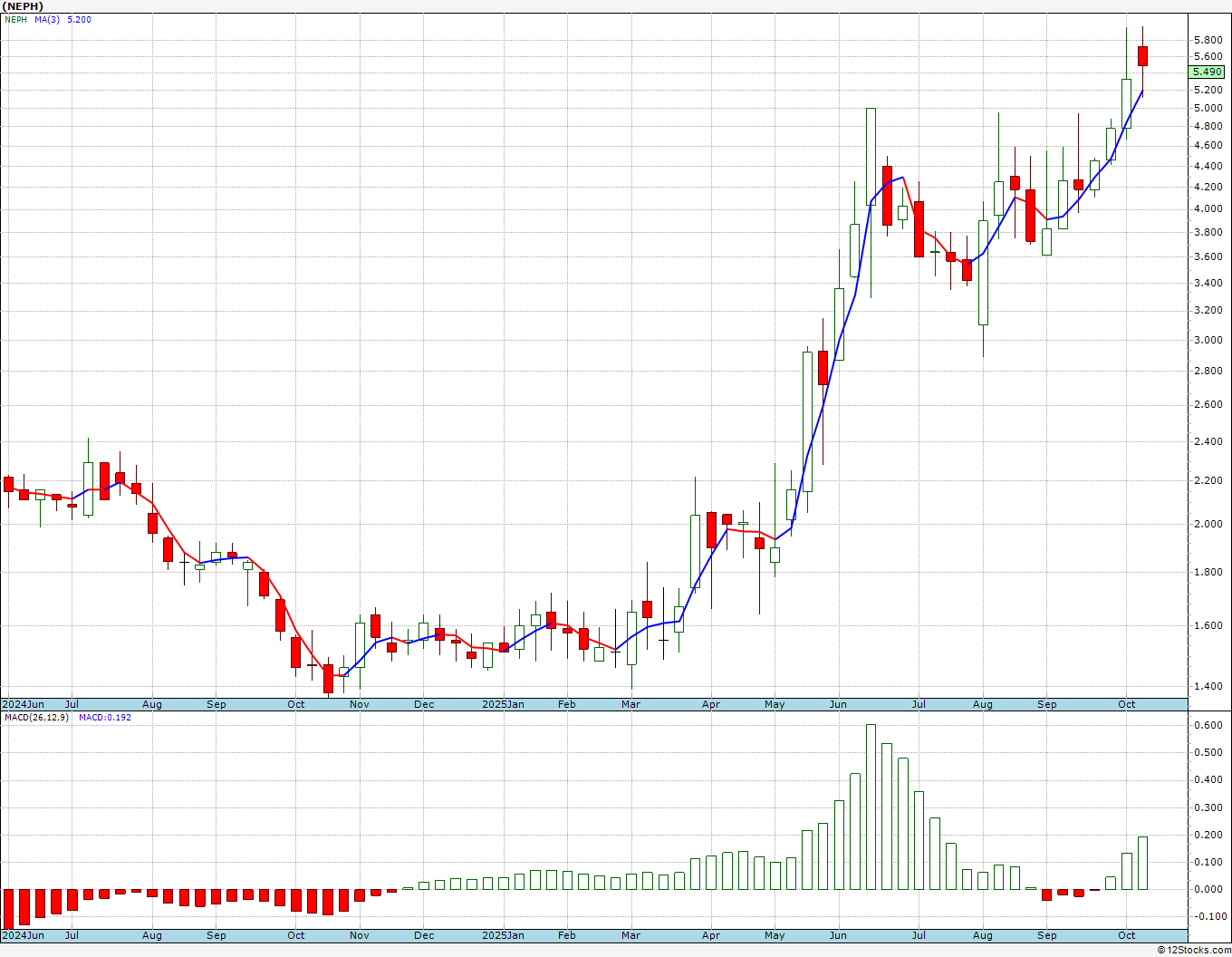The height and width of the screenshot is (957, 1232).
Task: Click the 5.600 price axis label
Action: pos(1208,56)
